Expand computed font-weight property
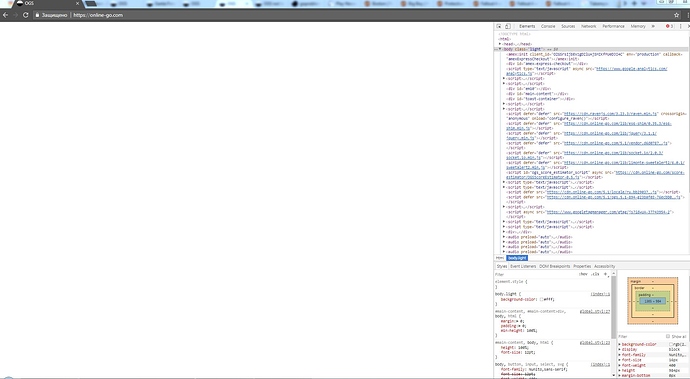The width and height of the screenshot is (690, 379). 620,365
